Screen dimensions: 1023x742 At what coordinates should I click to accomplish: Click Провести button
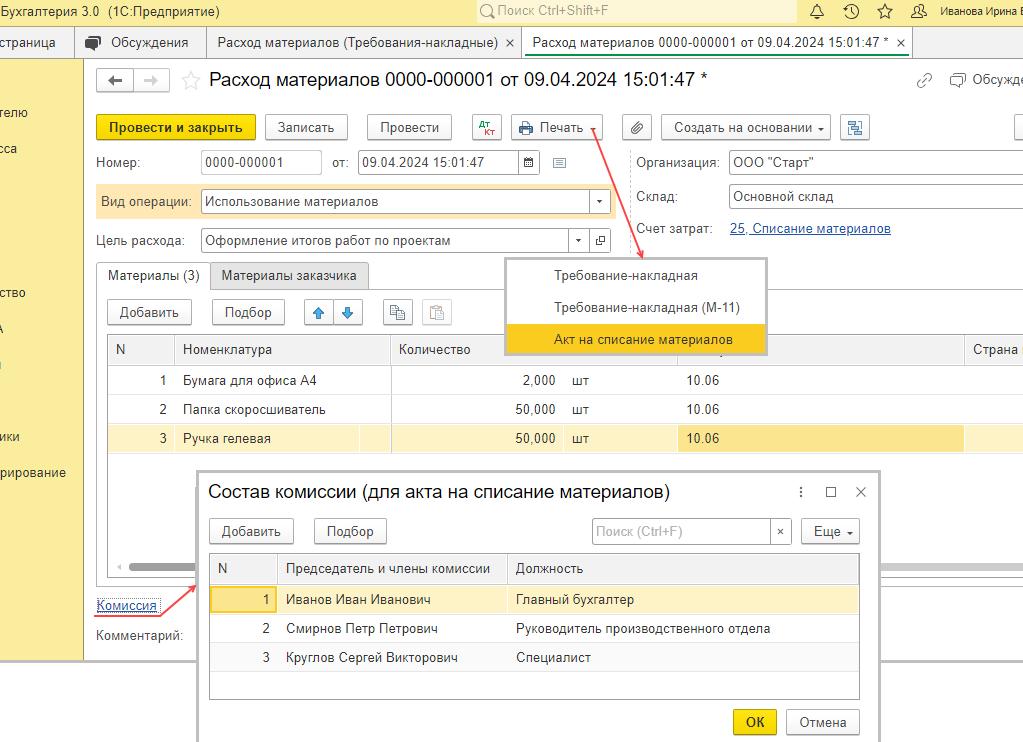click(409, 127)
